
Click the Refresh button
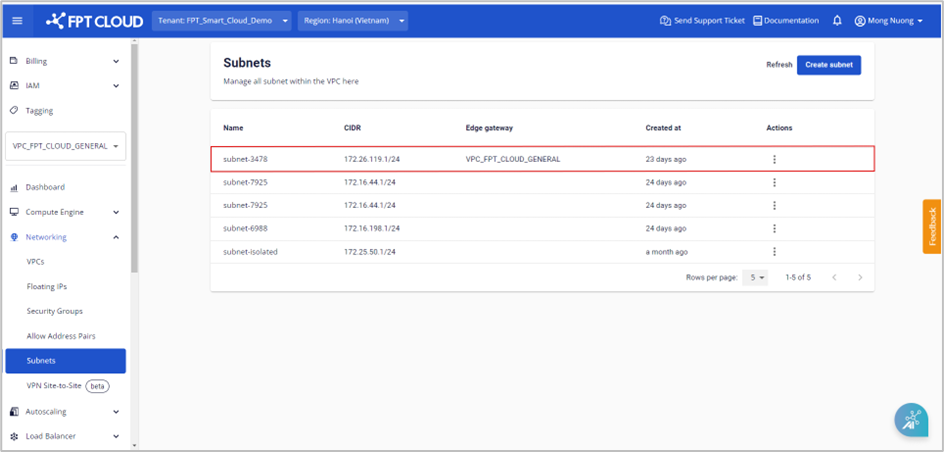779,64
